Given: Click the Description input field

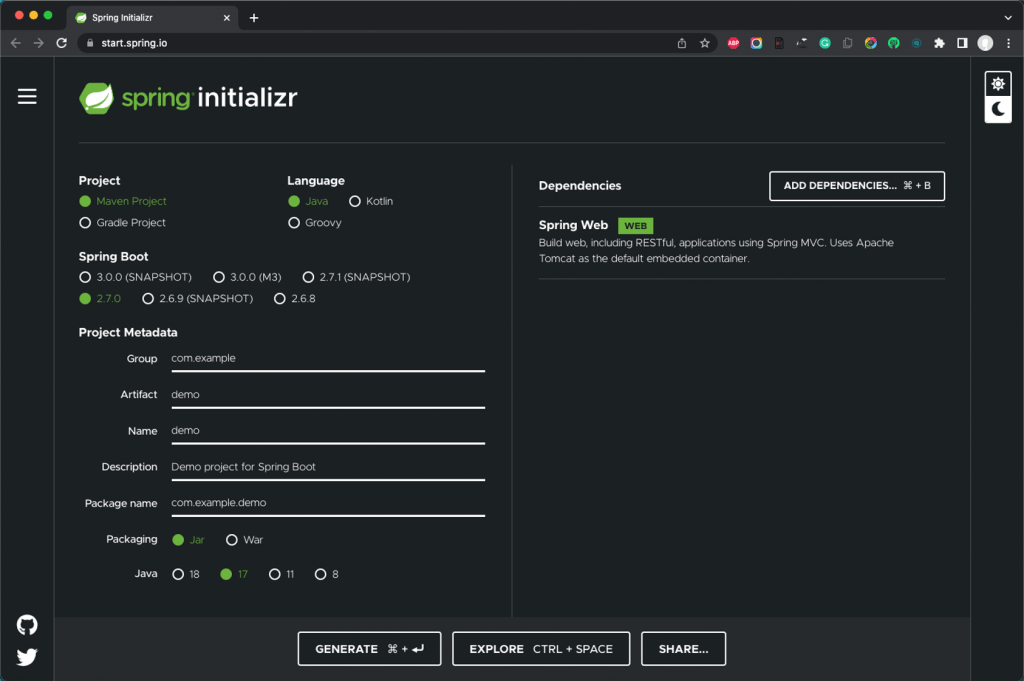Looking at the screenshot, I should click(328, 467).
